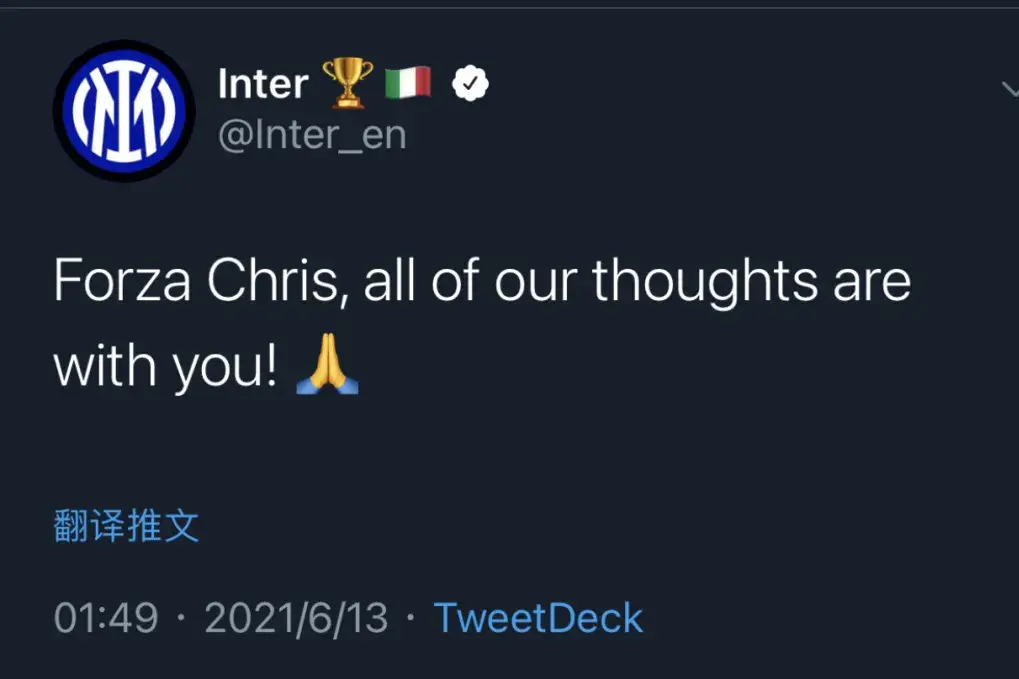1019x679 pixels.
Task: Click the 2021/6/13 date
Action: [296, 618]
